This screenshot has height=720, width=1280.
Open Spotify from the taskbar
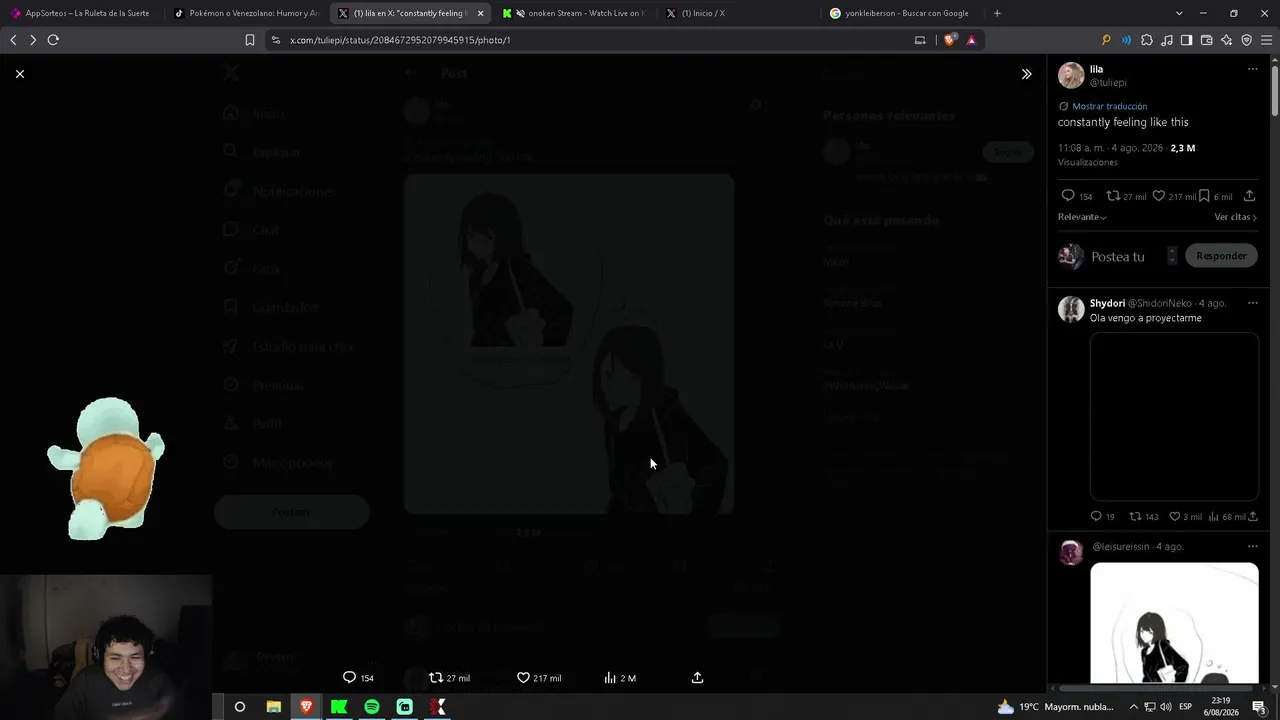click(372, 707)
